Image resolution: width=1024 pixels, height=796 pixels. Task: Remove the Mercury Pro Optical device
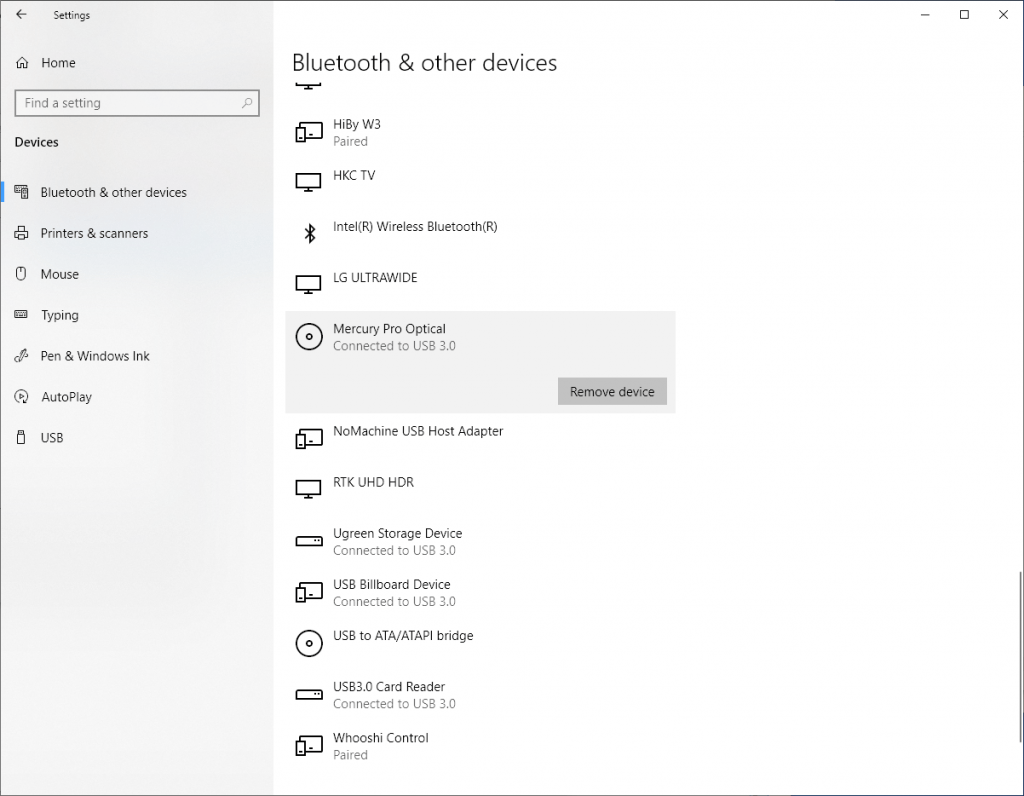pos(612,391)
